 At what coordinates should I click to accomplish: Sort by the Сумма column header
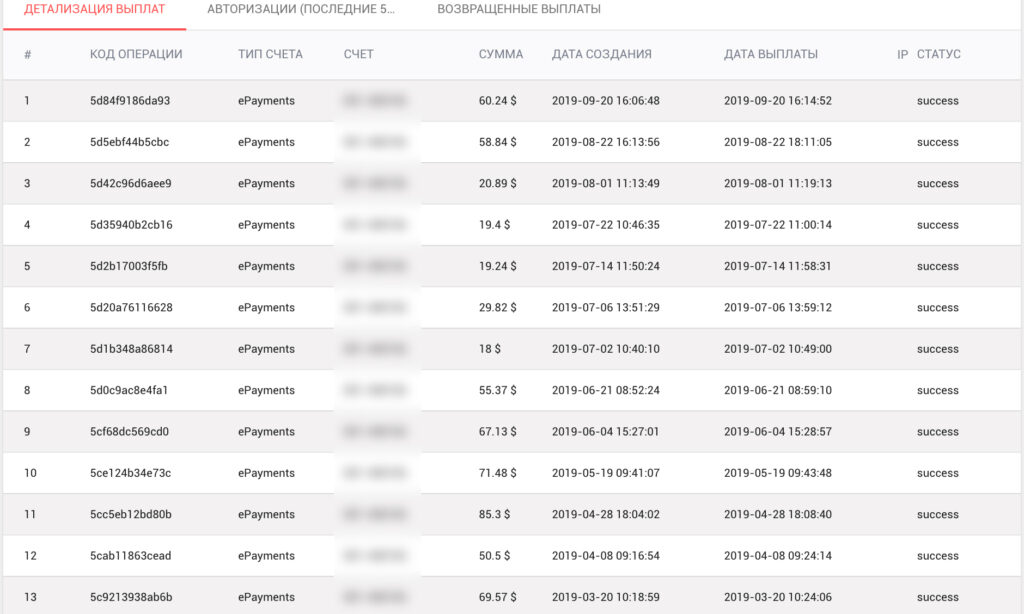[x=501, y=54]
